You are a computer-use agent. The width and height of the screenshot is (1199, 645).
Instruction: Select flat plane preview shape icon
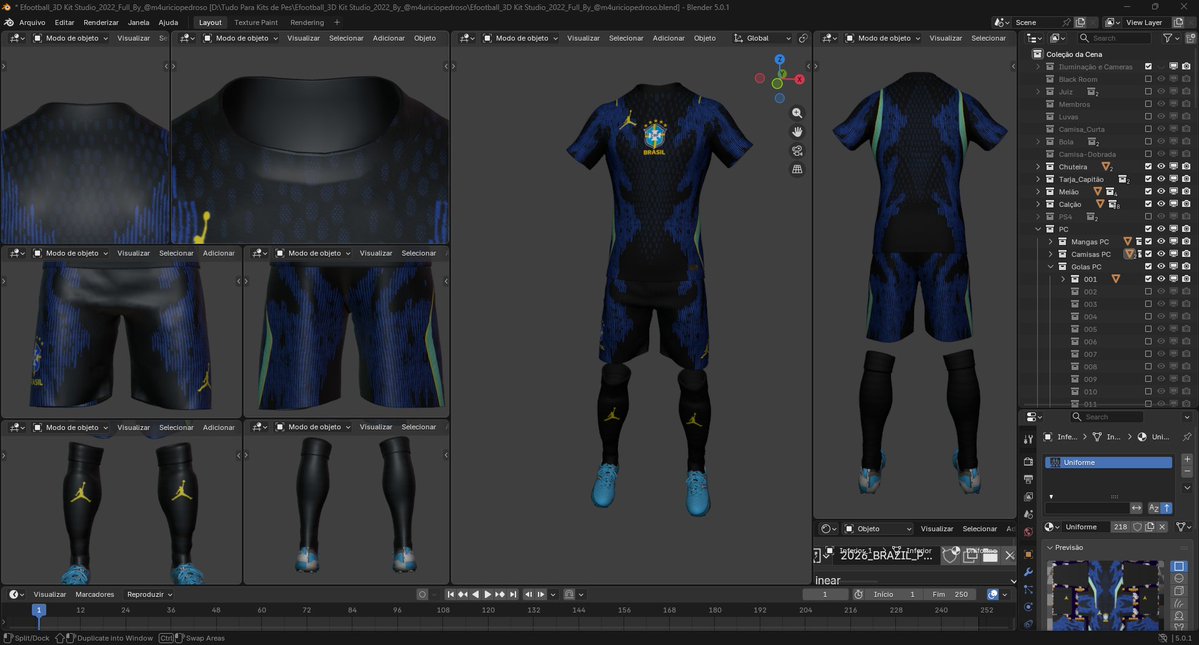(x=1179, y=566)
